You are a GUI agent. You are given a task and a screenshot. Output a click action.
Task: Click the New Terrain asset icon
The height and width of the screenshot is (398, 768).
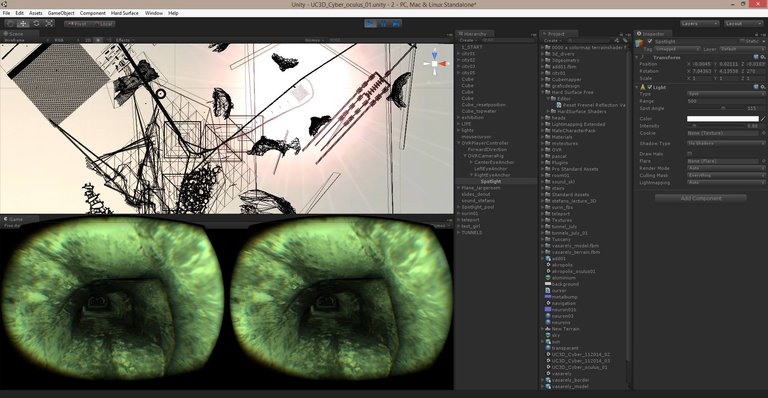click(548, 329)
